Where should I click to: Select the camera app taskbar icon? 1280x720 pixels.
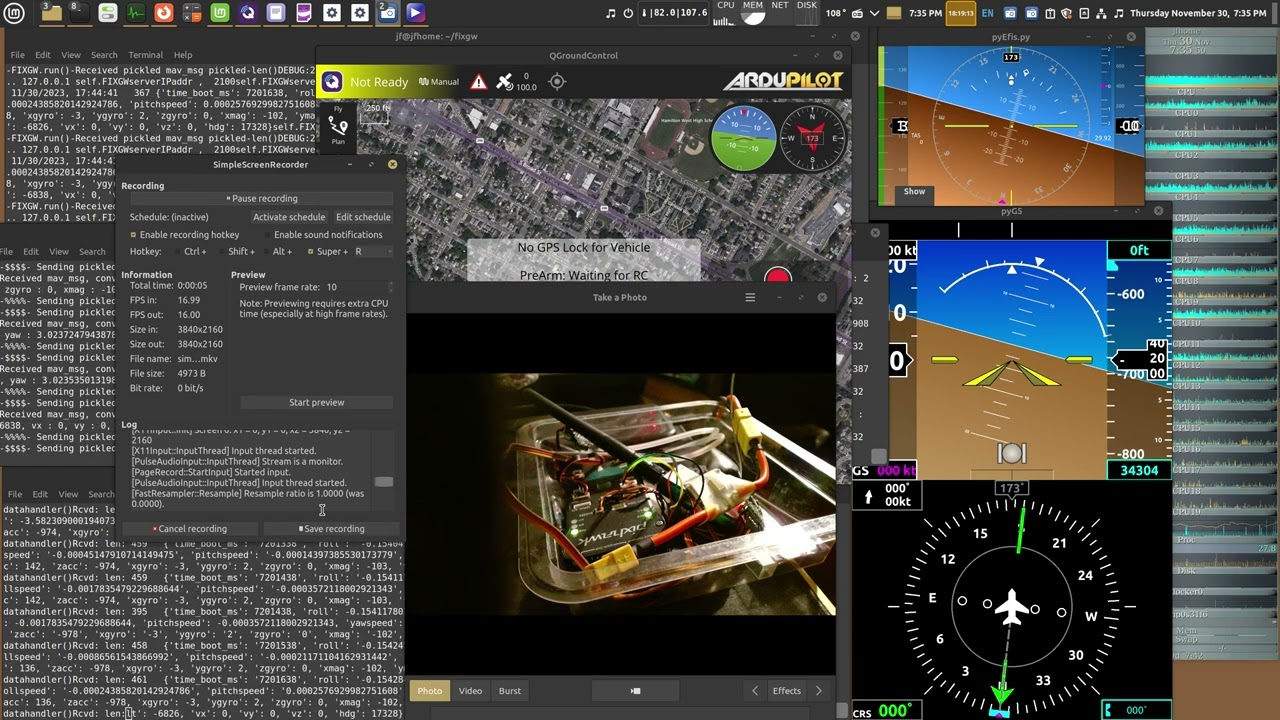tap(387, 13)
